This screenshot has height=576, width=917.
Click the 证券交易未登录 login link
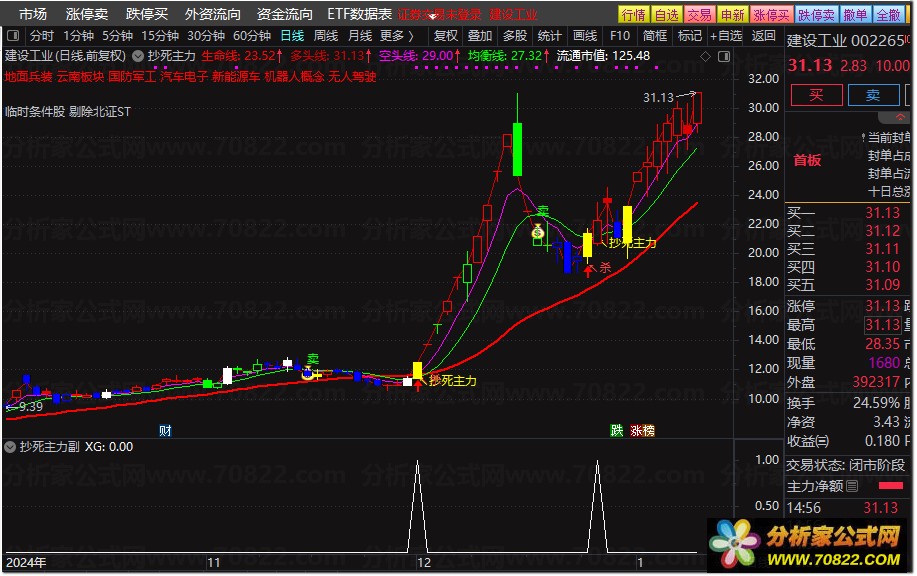pos(439,15)
